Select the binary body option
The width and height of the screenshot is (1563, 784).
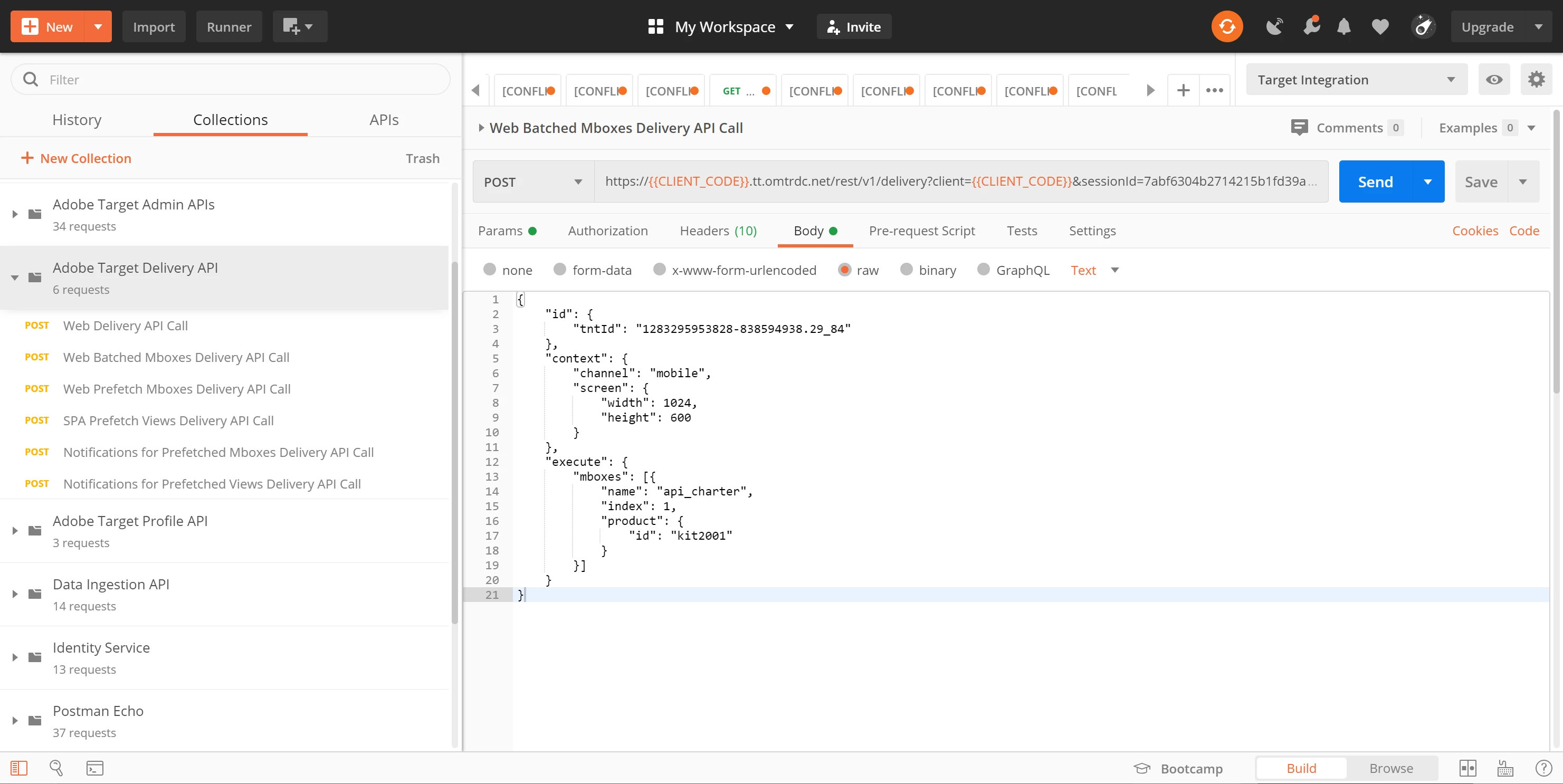(x=906, y=270)
